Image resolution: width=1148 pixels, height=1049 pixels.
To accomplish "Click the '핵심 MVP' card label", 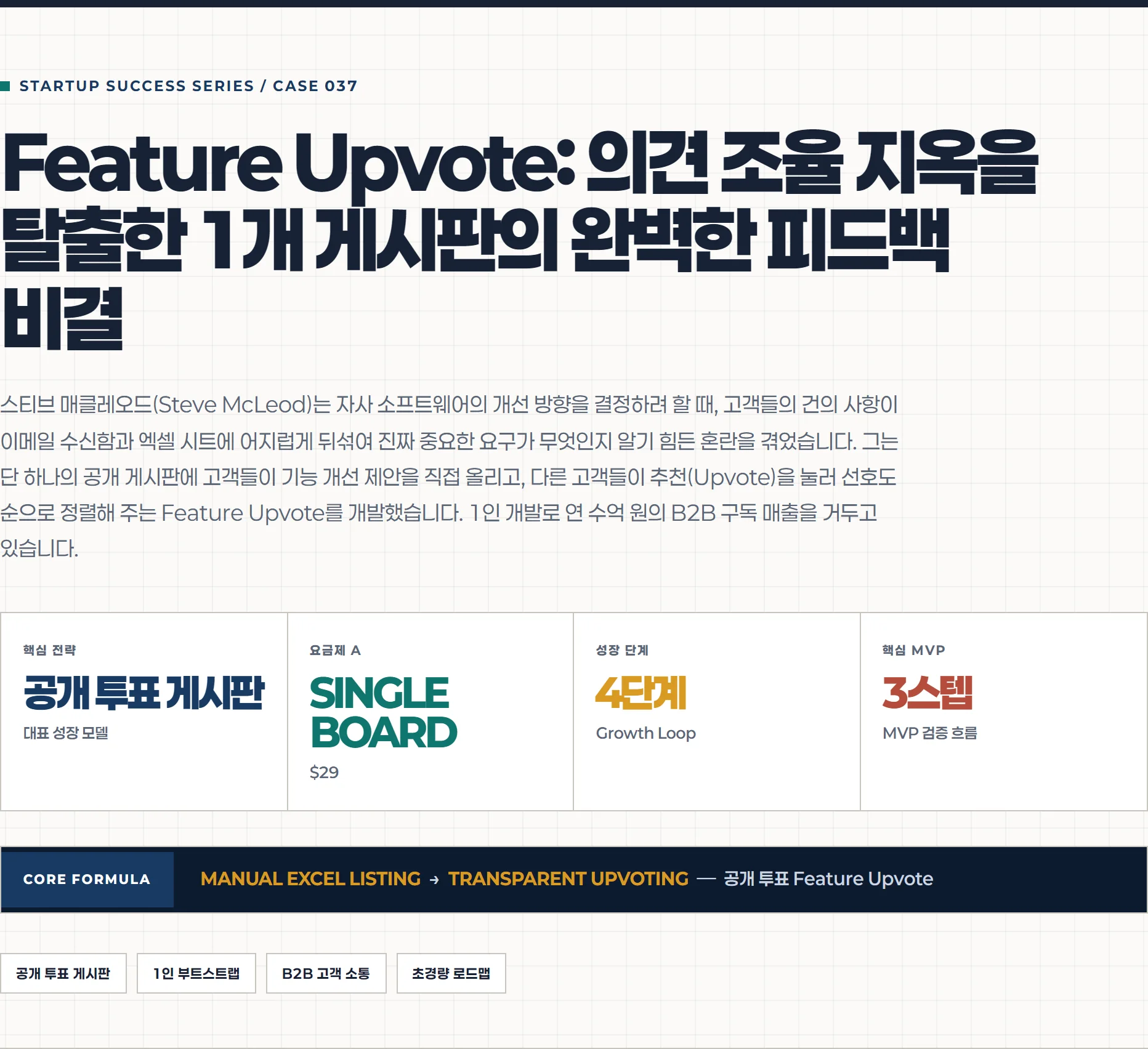I will click(914, 650).
